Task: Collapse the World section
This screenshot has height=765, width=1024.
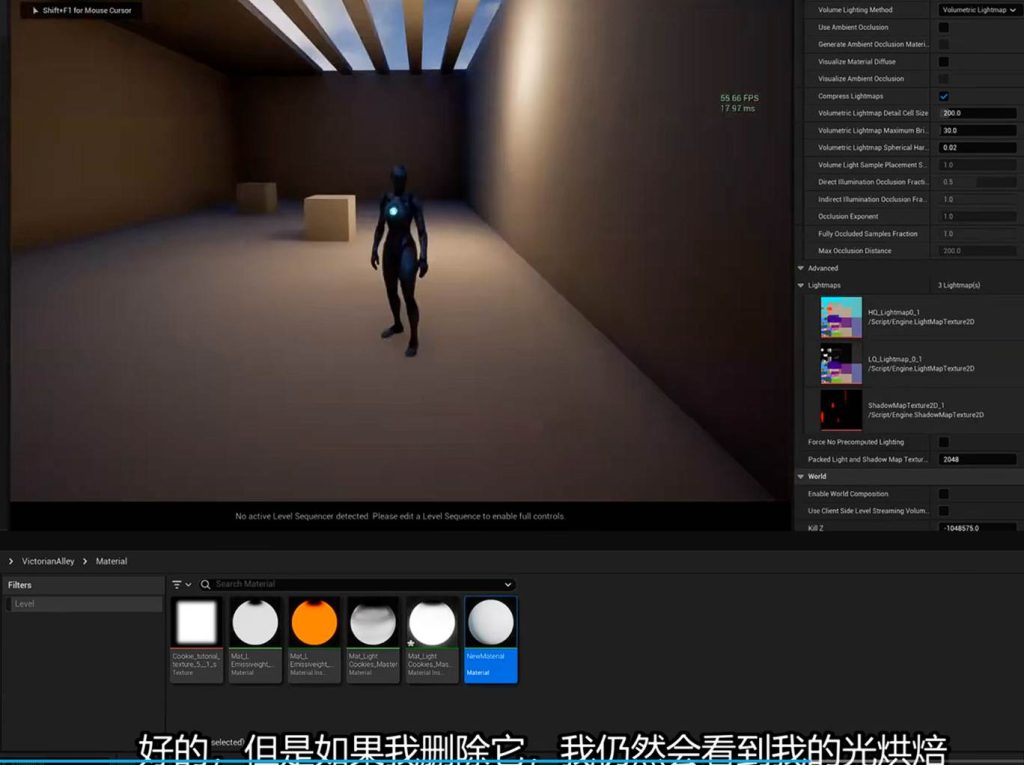Action: [801, 476]
